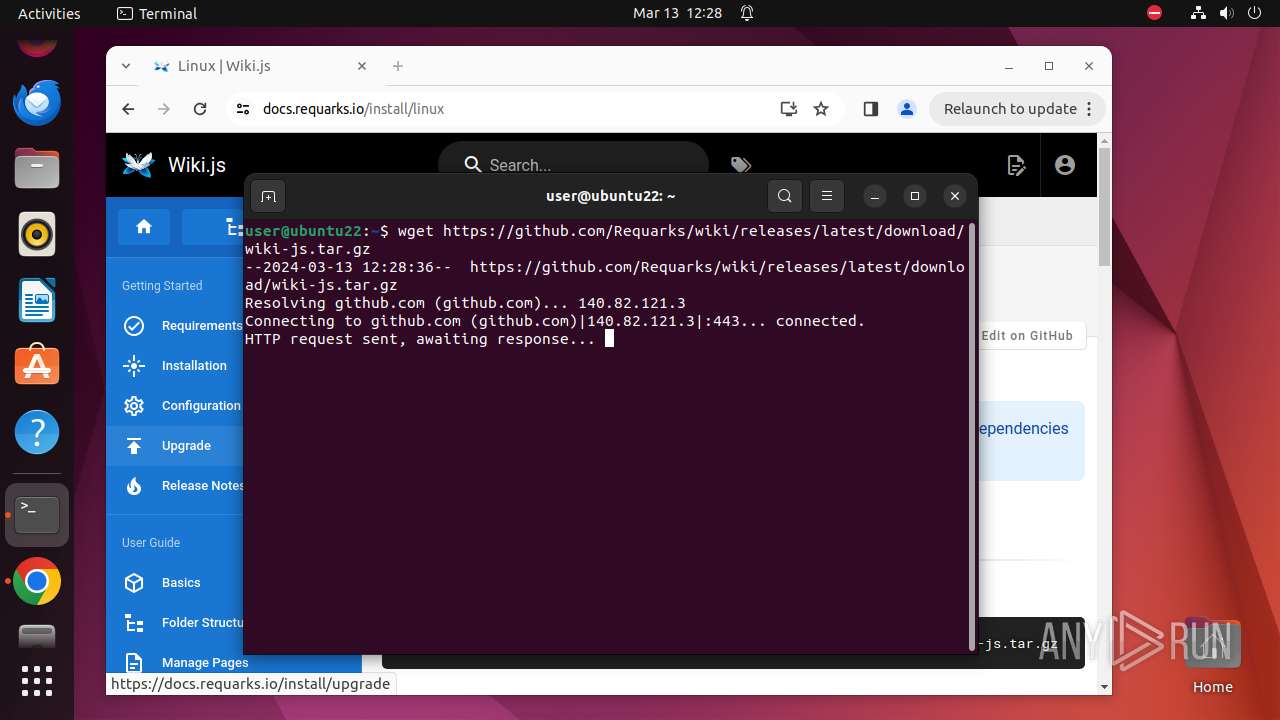Open the Installation sidebar link
The image size is (1280, 720).
194,366
